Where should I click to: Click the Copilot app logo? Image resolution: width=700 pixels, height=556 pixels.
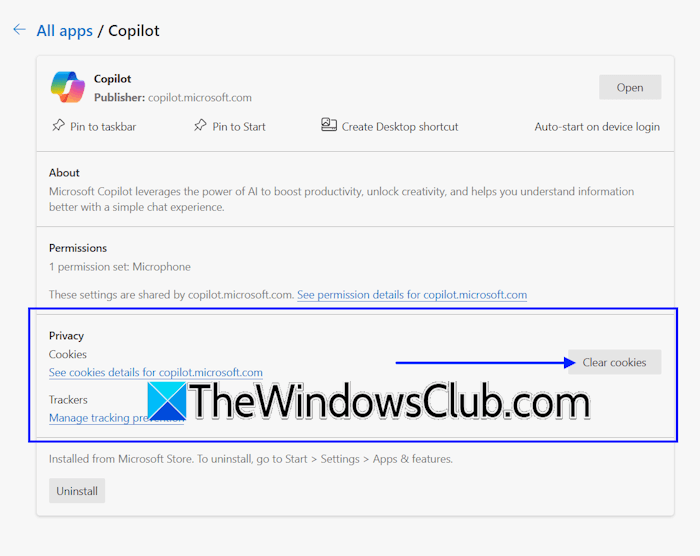point(67,87)
